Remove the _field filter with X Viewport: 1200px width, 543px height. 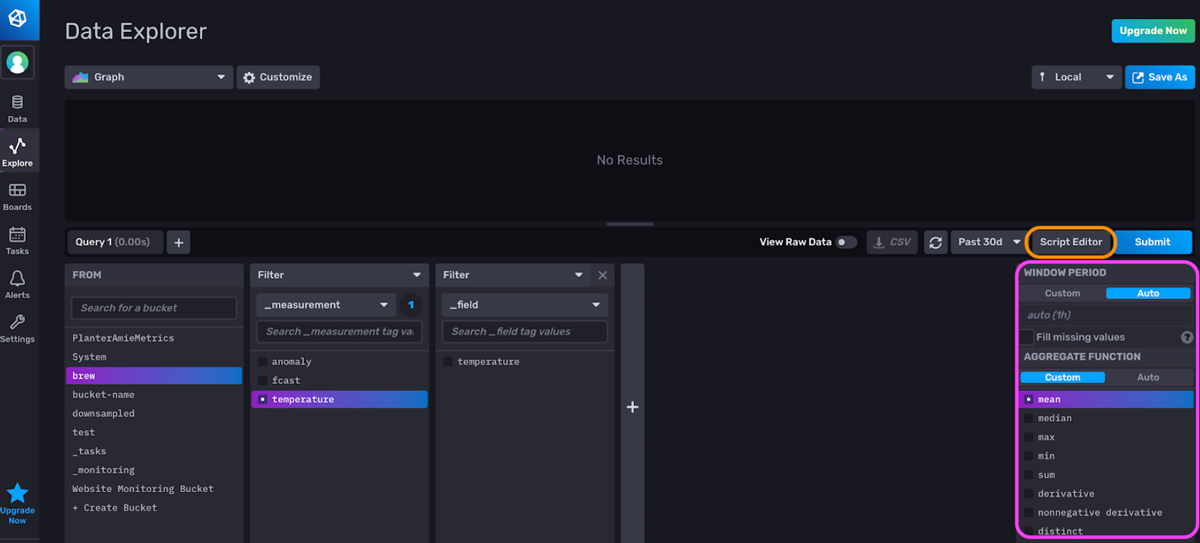[x=602, y=275]
